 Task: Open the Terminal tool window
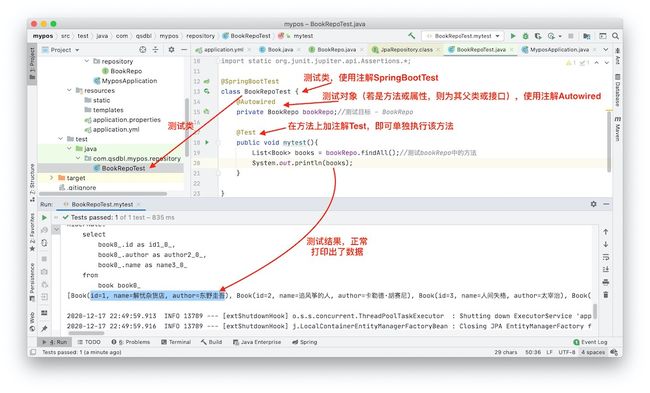(x=176, y=342)
